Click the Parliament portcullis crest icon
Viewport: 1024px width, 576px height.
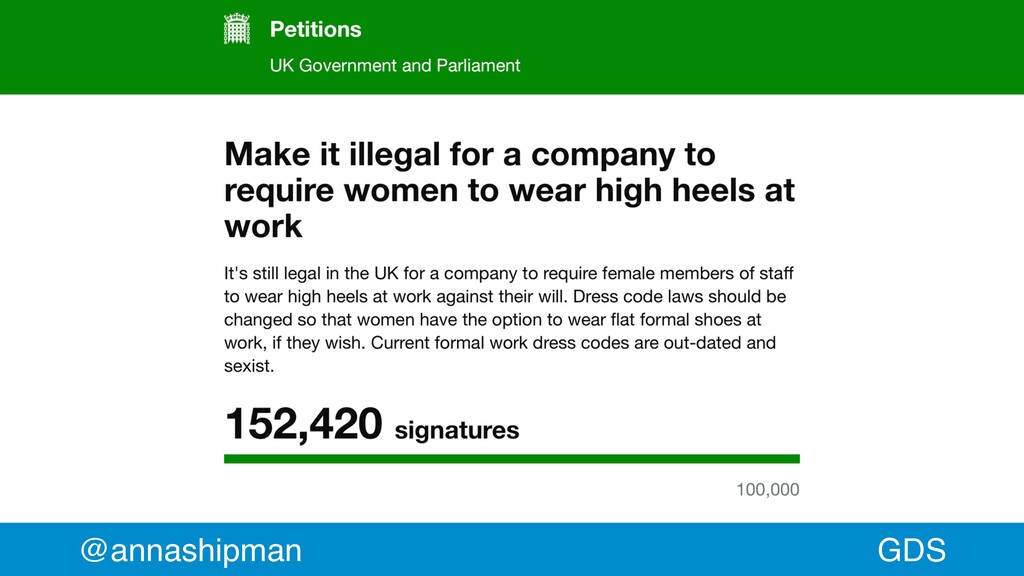click(236, 29)
